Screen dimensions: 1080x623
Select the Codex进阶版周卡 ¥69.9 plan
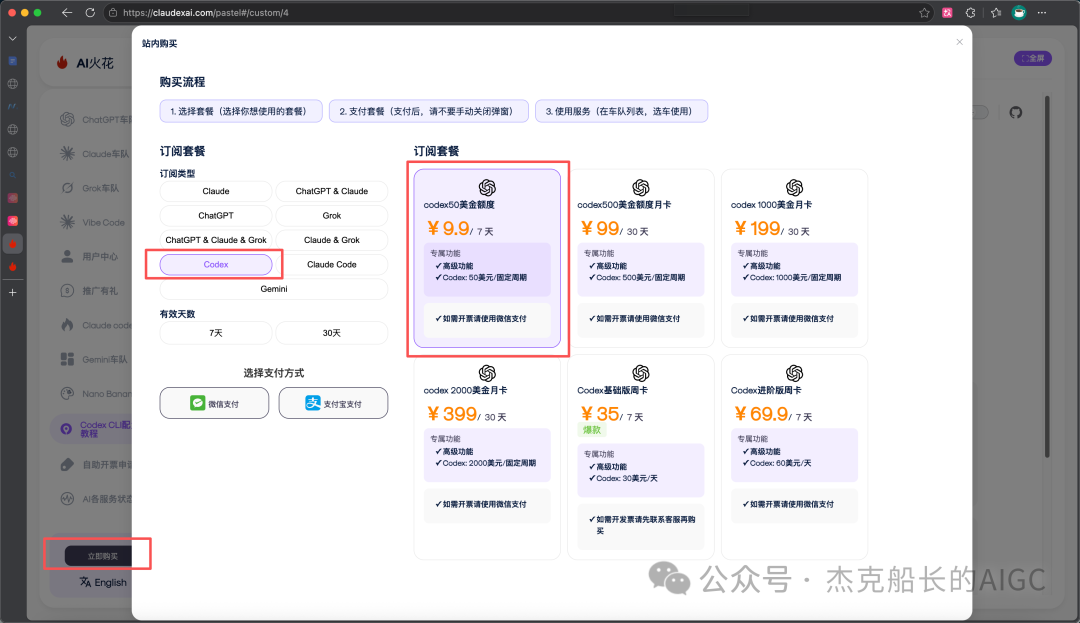tap(794, 457)
